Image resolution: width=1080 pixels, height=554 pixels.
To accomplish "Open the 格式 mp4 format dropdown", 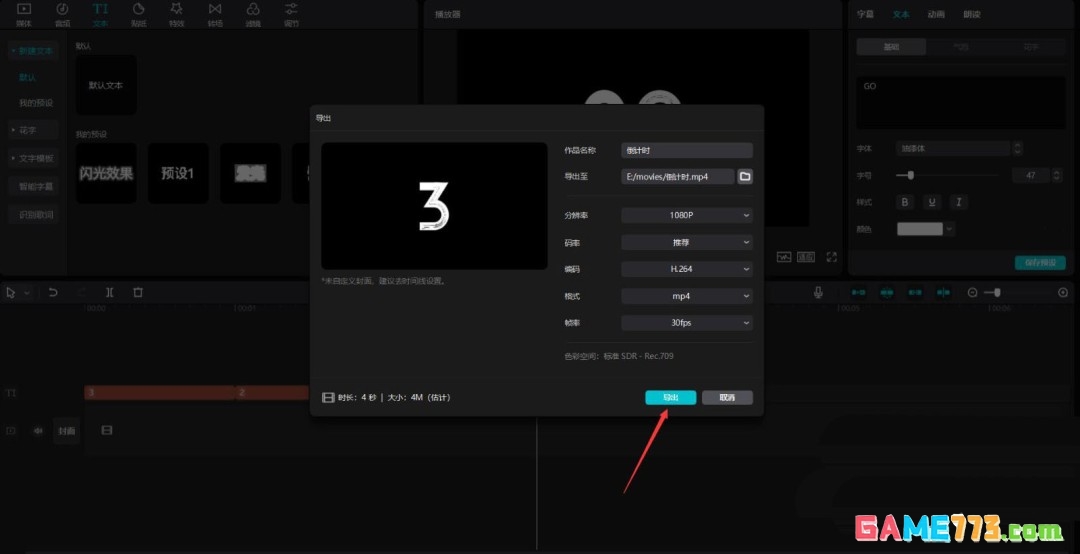I will 686,296.
